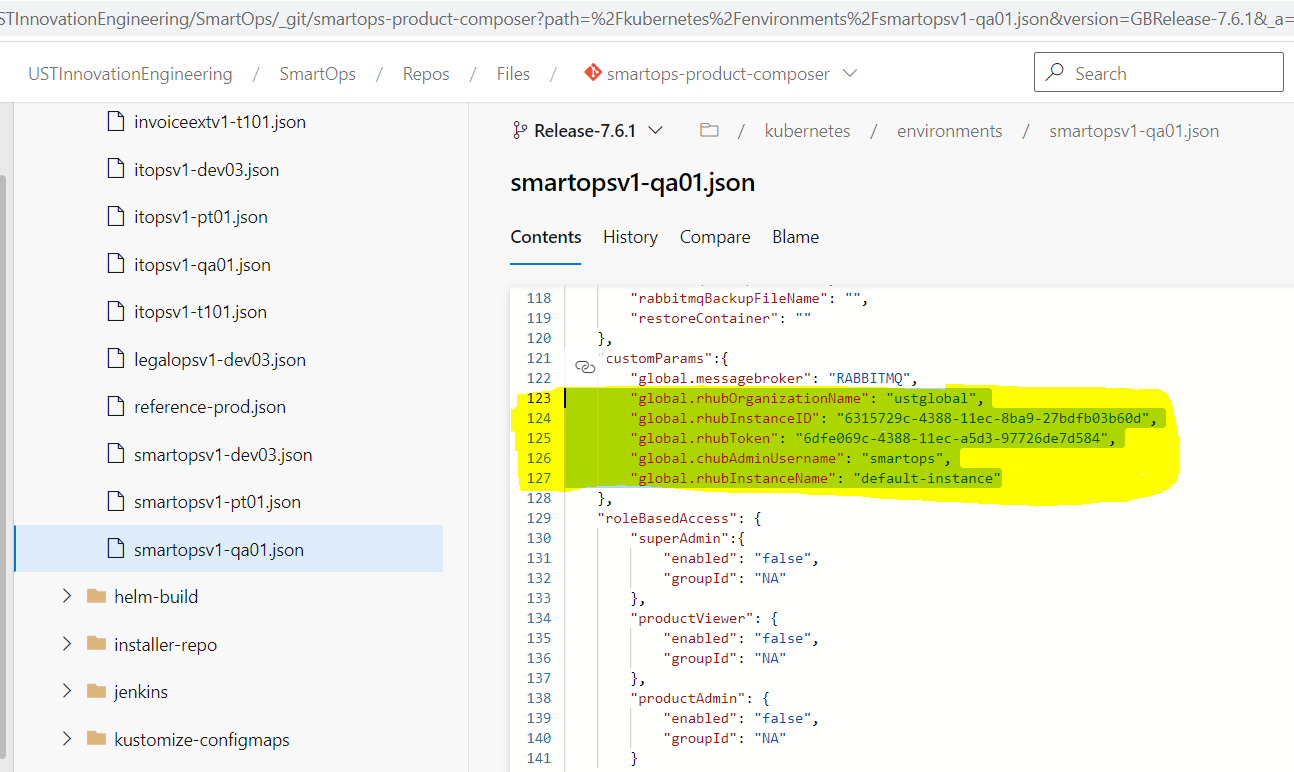Click line number 123 in code gutter

click(x=538, y=398)
